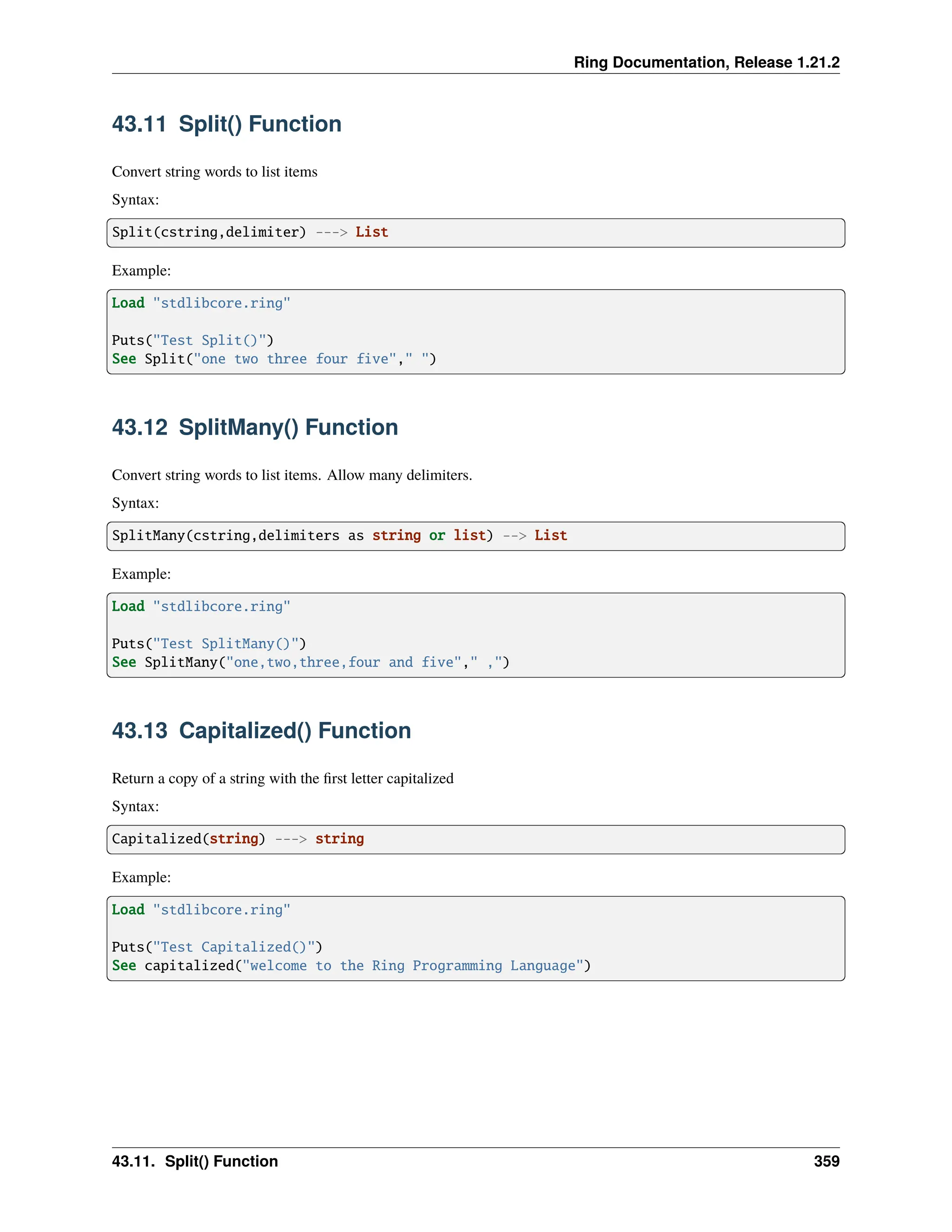Click the See Split("one two three...") code line
The width and height of the screenshot is (952, 1232).
(x=273, y=359)
